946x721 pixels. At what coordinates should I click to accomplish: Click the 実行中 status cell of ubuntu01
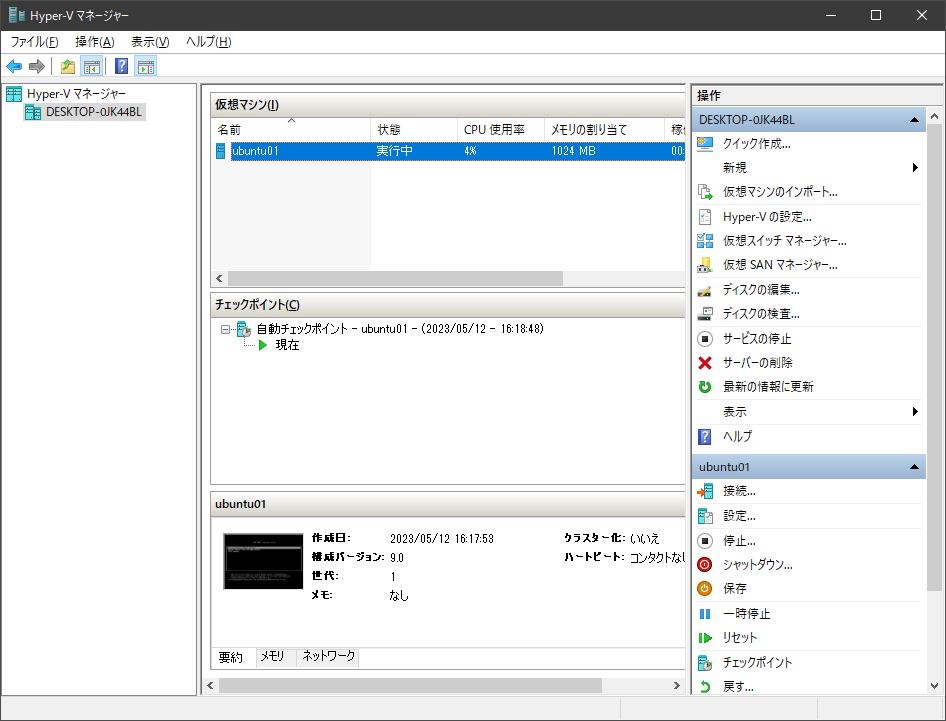[x=395, y=151]
